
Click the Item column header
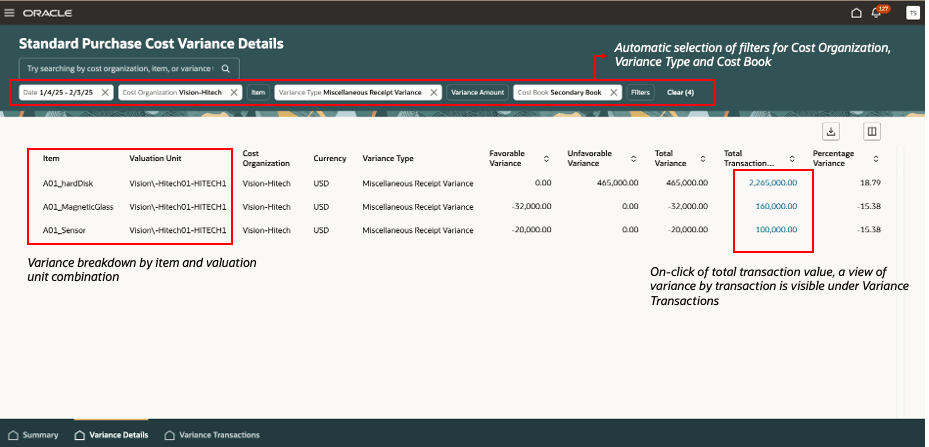51,158
